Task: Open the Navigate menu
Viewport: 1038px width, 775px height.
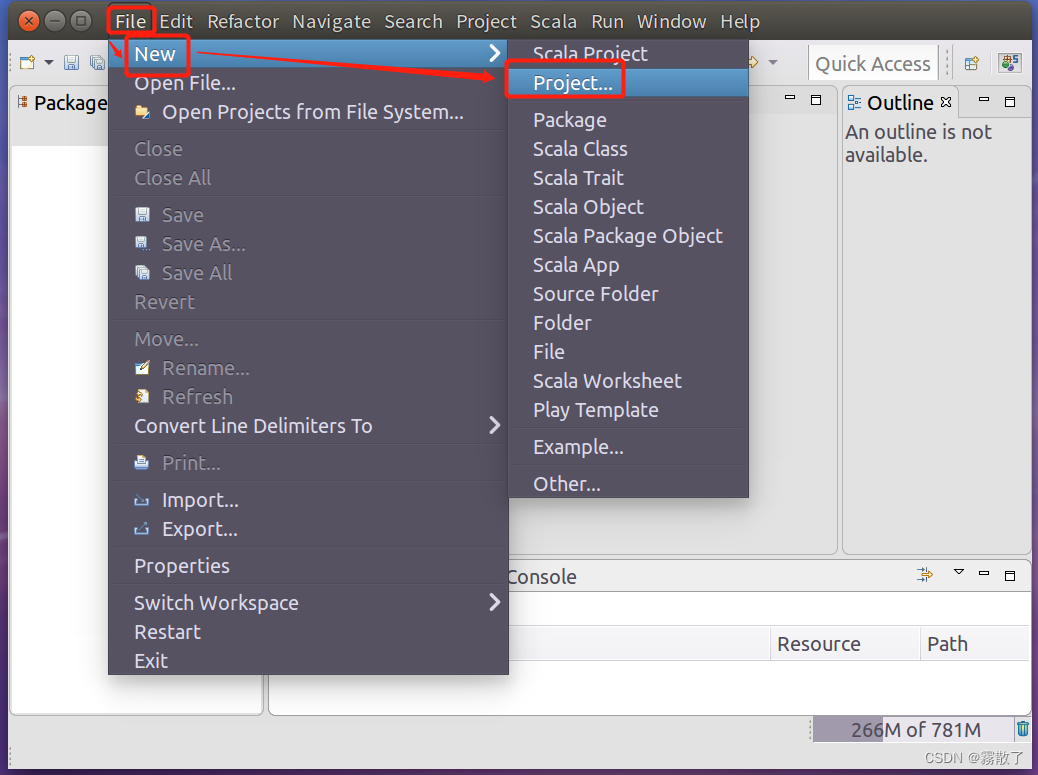Action: (332, 21)
